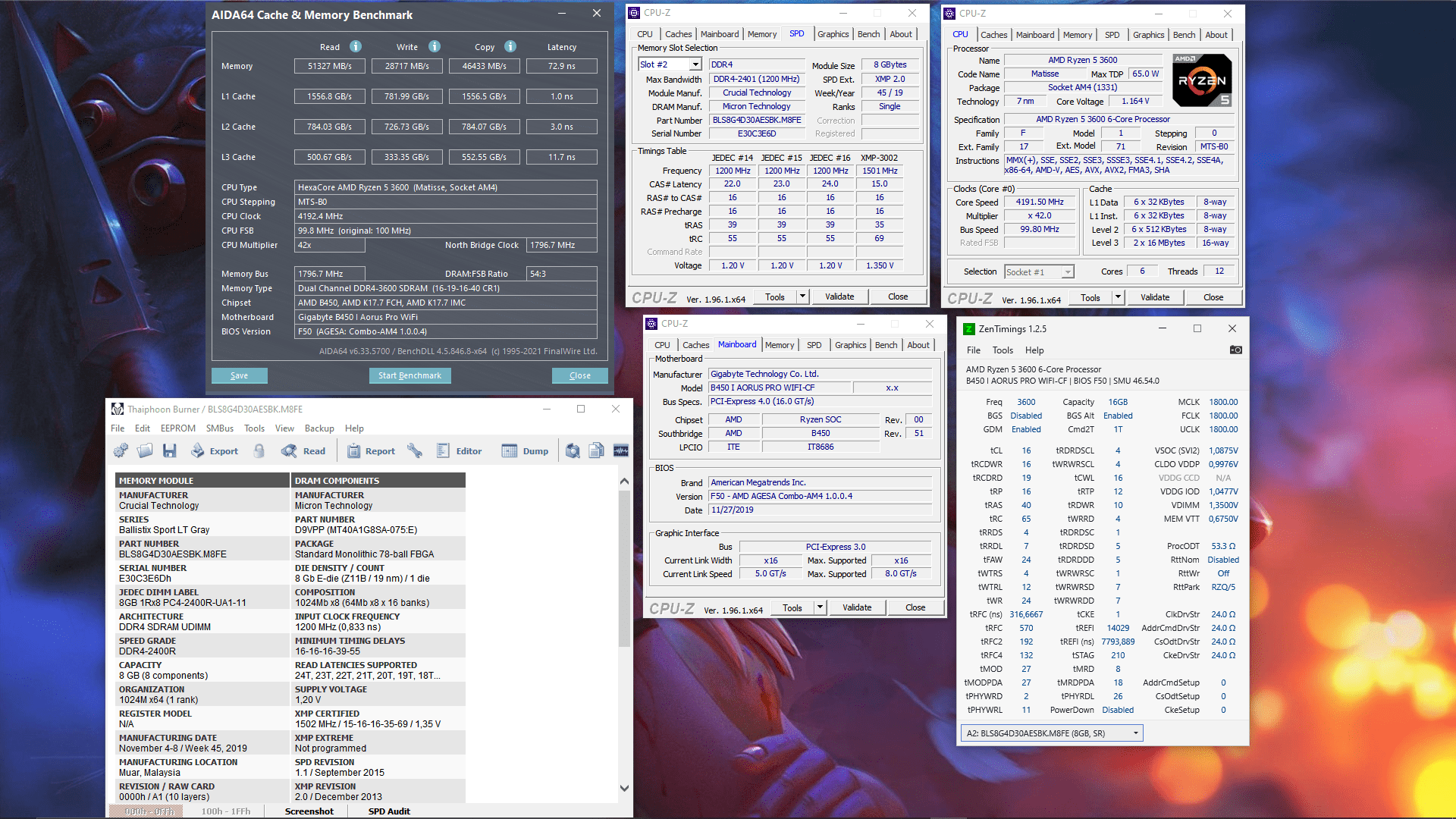This screenshot has height=819, width=1456.
Task: Click the floppy disk save icon
Action: 169,450
